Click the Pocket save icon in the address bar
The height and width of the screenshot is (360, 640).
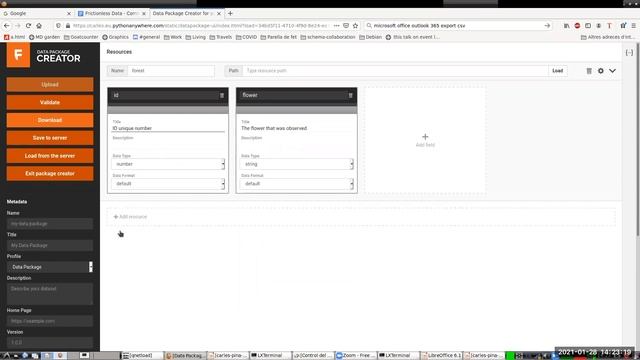(346, 25)
